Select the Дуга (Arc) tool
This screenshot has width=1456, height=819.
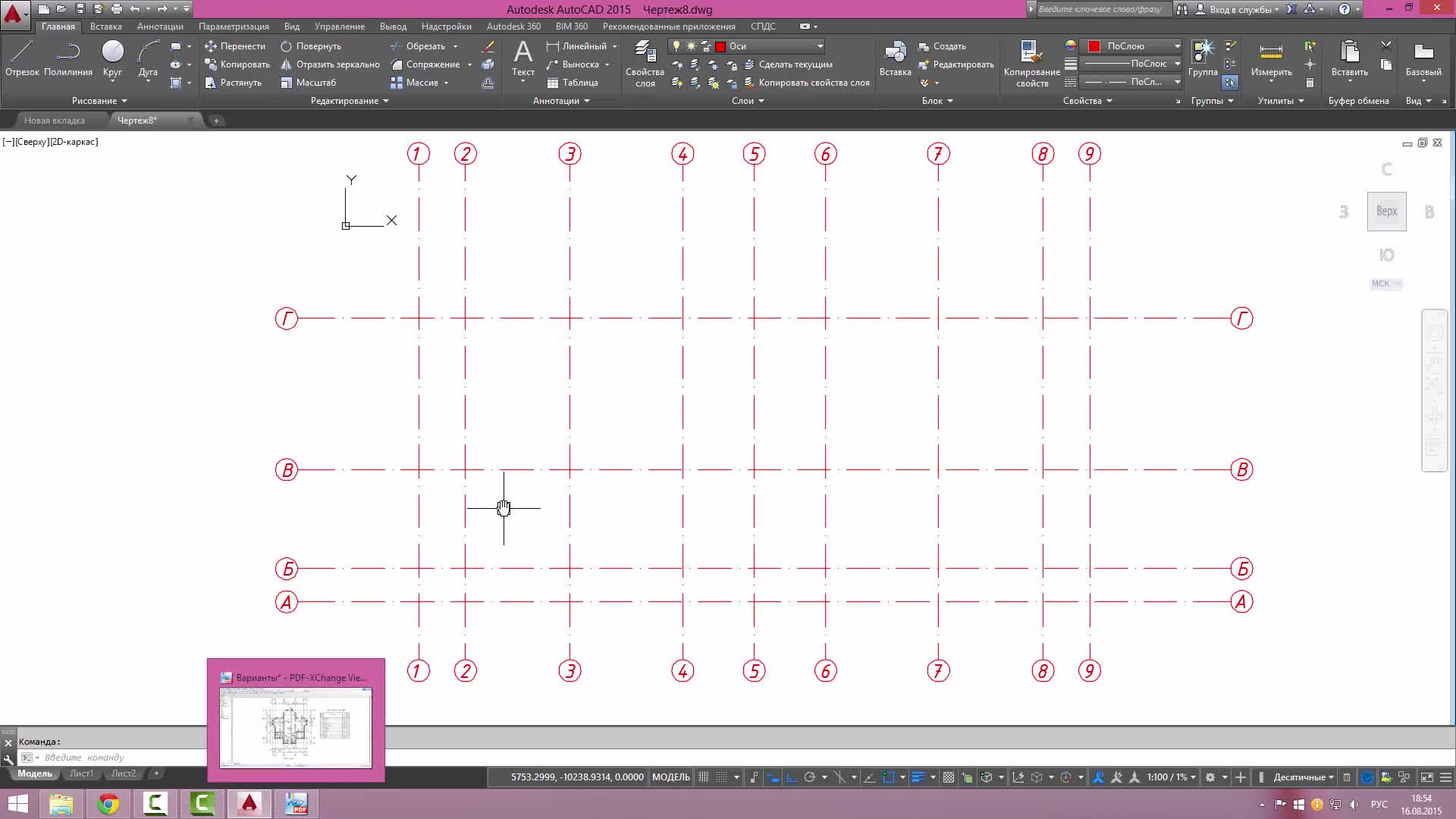148,59
